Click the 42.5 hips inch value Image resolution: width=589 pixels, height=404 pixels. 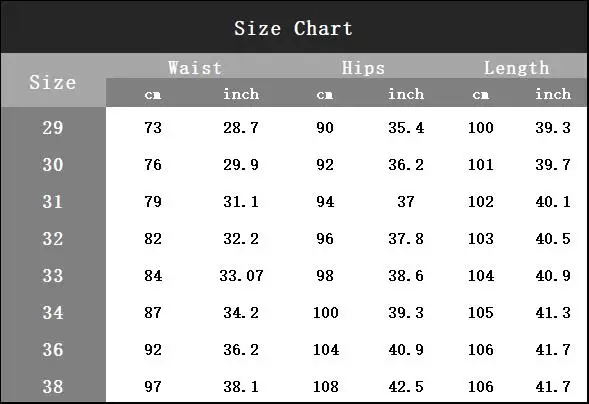point(406,386)
